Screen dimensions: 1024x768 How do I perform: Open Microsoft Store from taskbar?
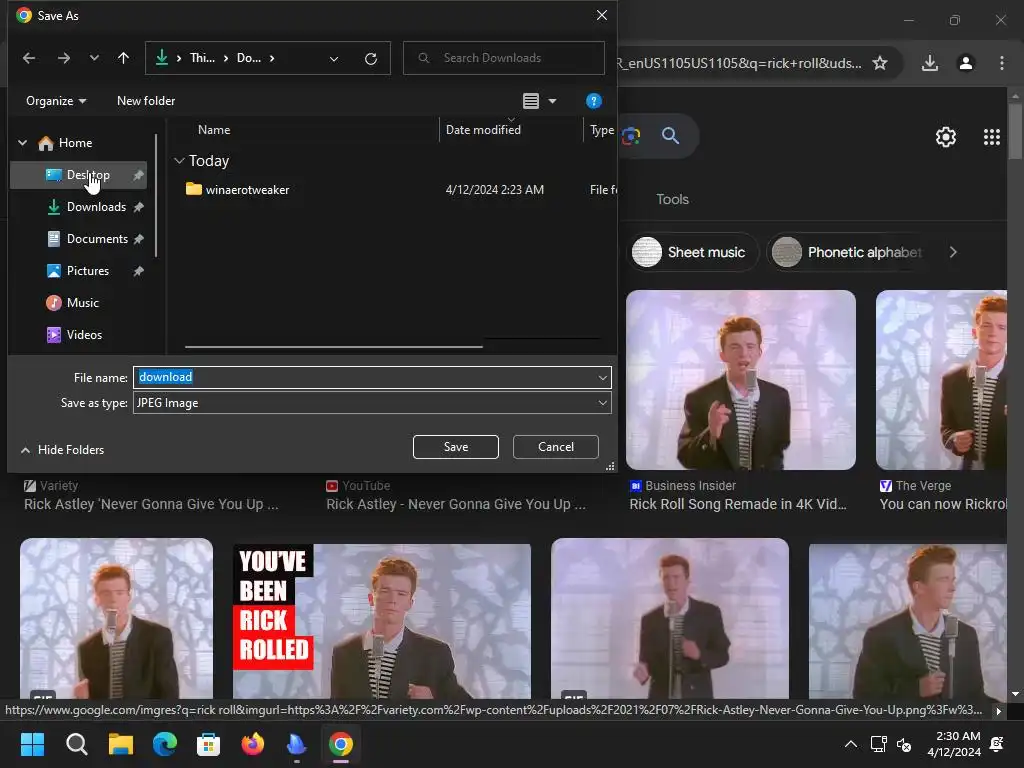[208, 744]
